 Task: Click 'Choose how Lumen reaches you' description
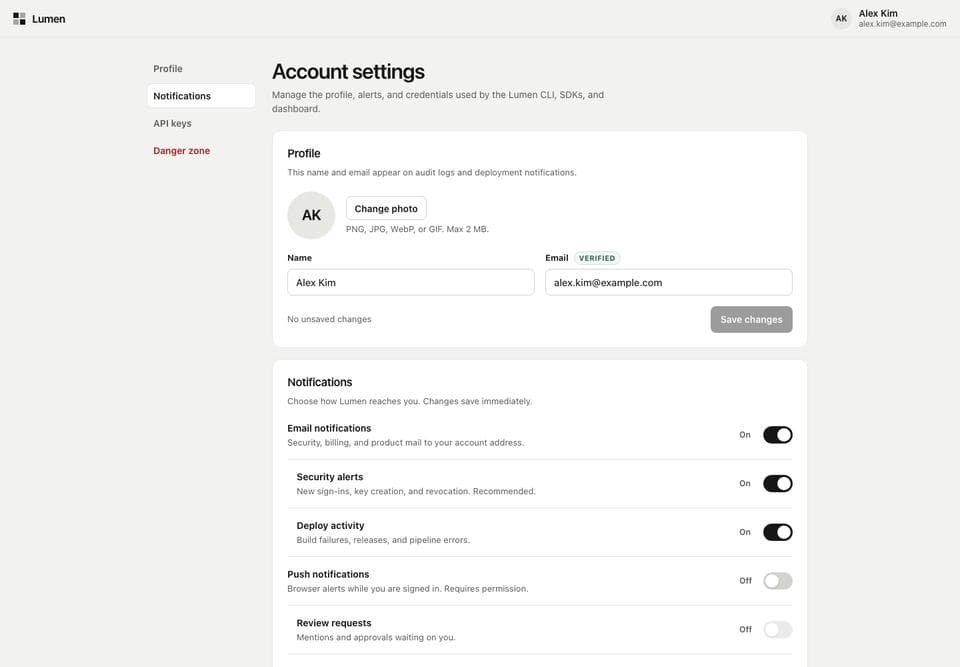(x=410, y=401)
